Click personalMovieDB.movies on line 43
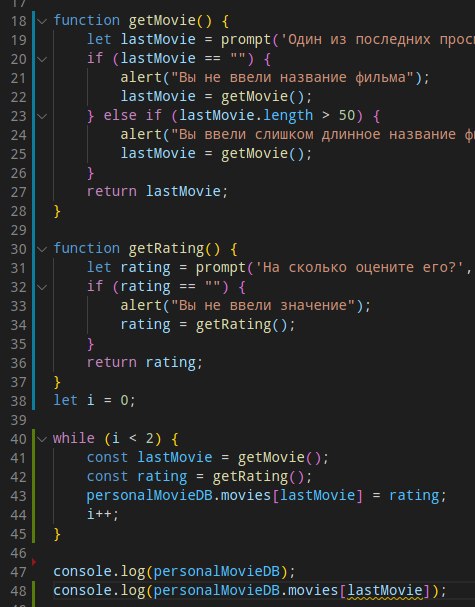This screenshot has height=607, width=475. [178, 496]
